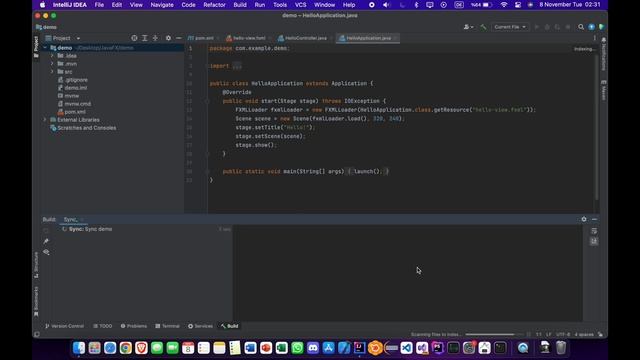Open the Build menu in menu bar
640x360 pixels.
[x=240, y=5]
